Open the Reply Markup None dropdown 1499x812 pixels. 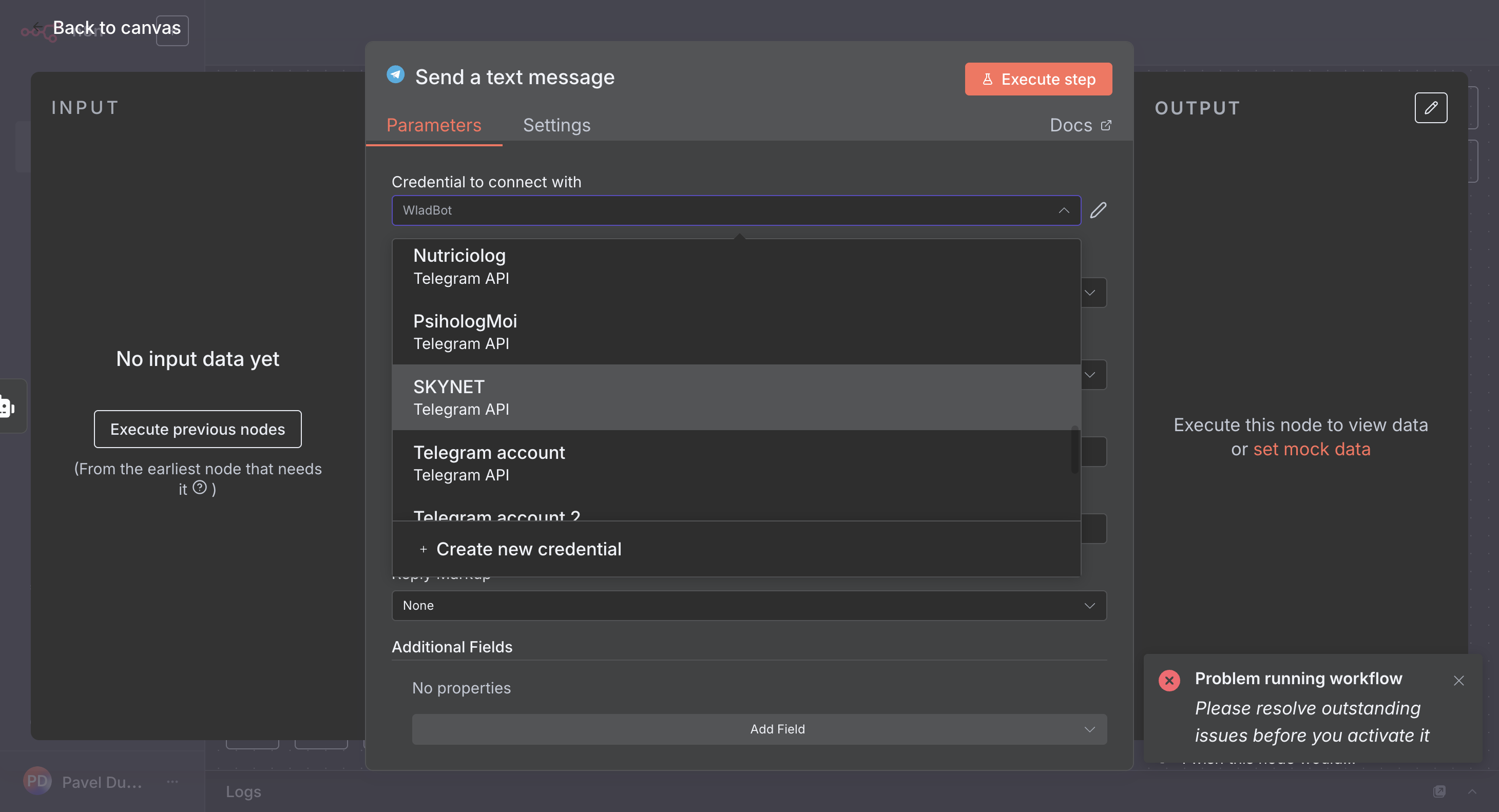pyautogui.click(x=748, y=606)
